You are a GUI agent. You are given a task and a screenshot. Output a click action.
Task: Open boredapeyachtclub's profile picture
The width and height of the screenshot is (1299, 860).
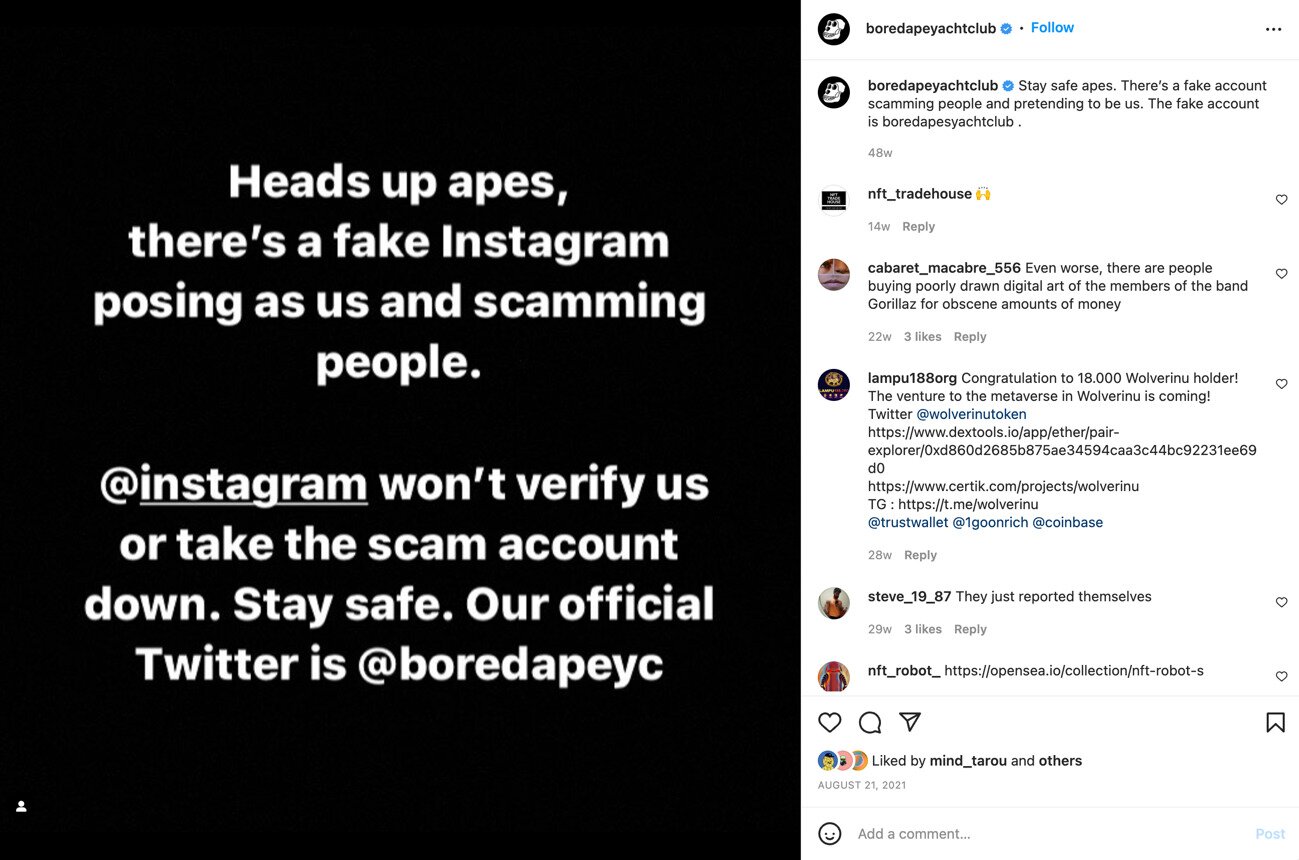[x=833, y=29]
